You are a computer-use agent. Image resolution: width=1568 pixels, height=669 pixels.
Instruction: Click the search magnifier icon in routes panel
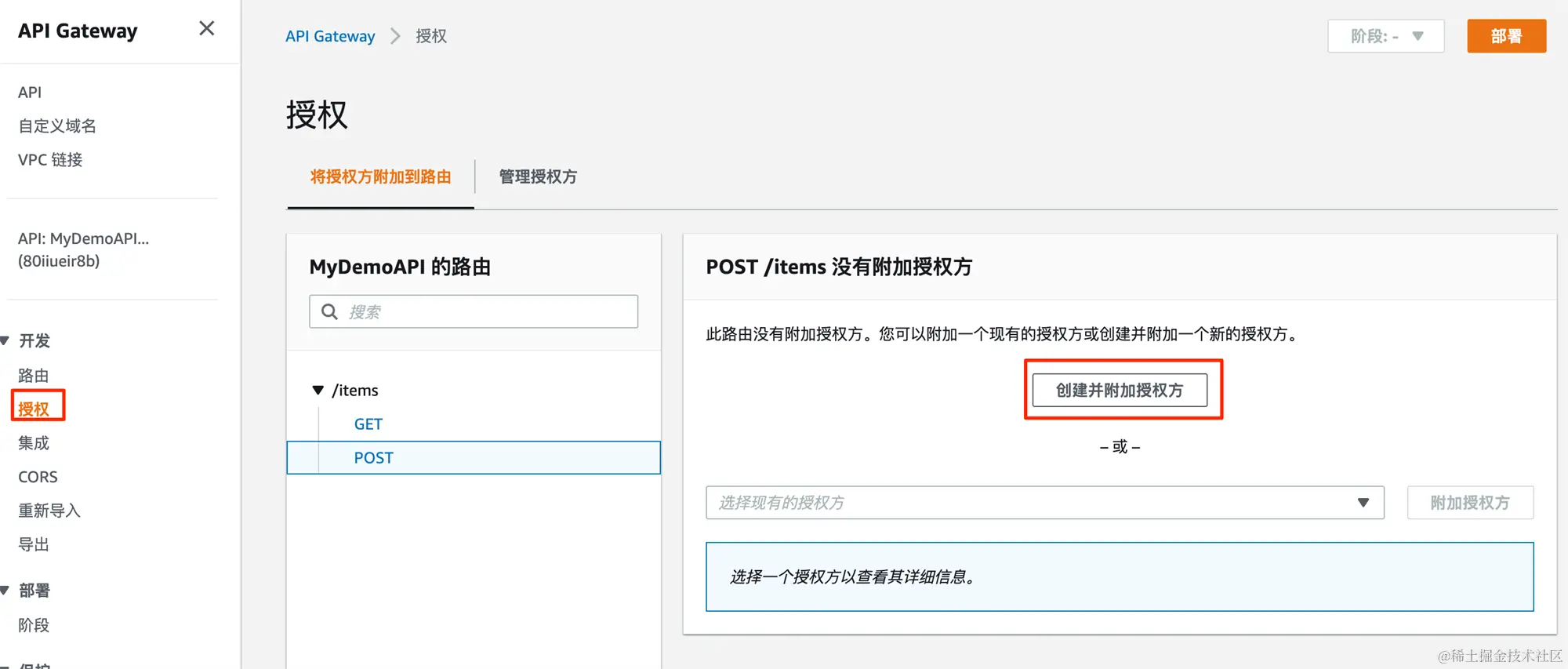click(330, 311)
